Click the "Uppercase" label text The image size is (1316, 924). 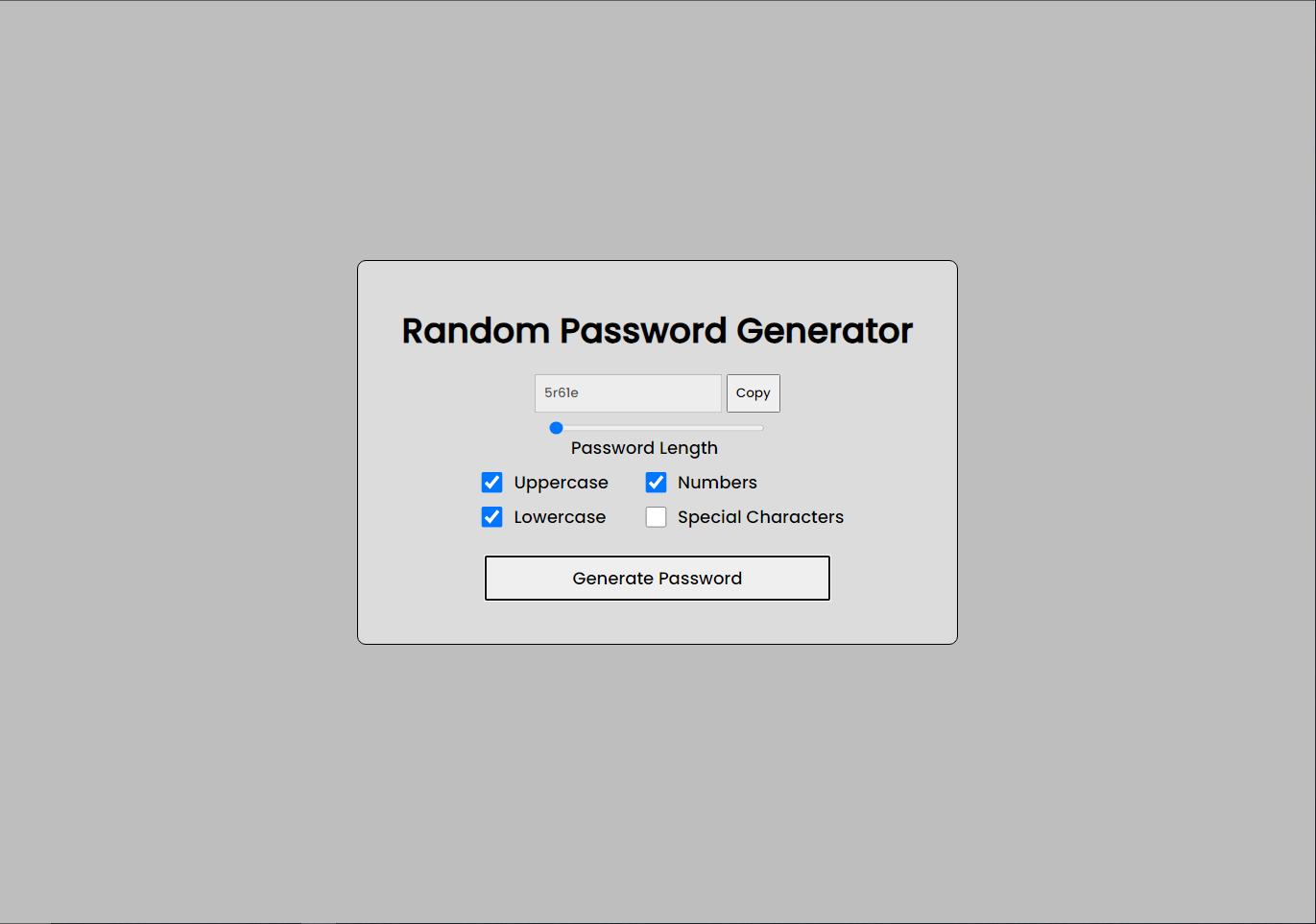(562, 483)
